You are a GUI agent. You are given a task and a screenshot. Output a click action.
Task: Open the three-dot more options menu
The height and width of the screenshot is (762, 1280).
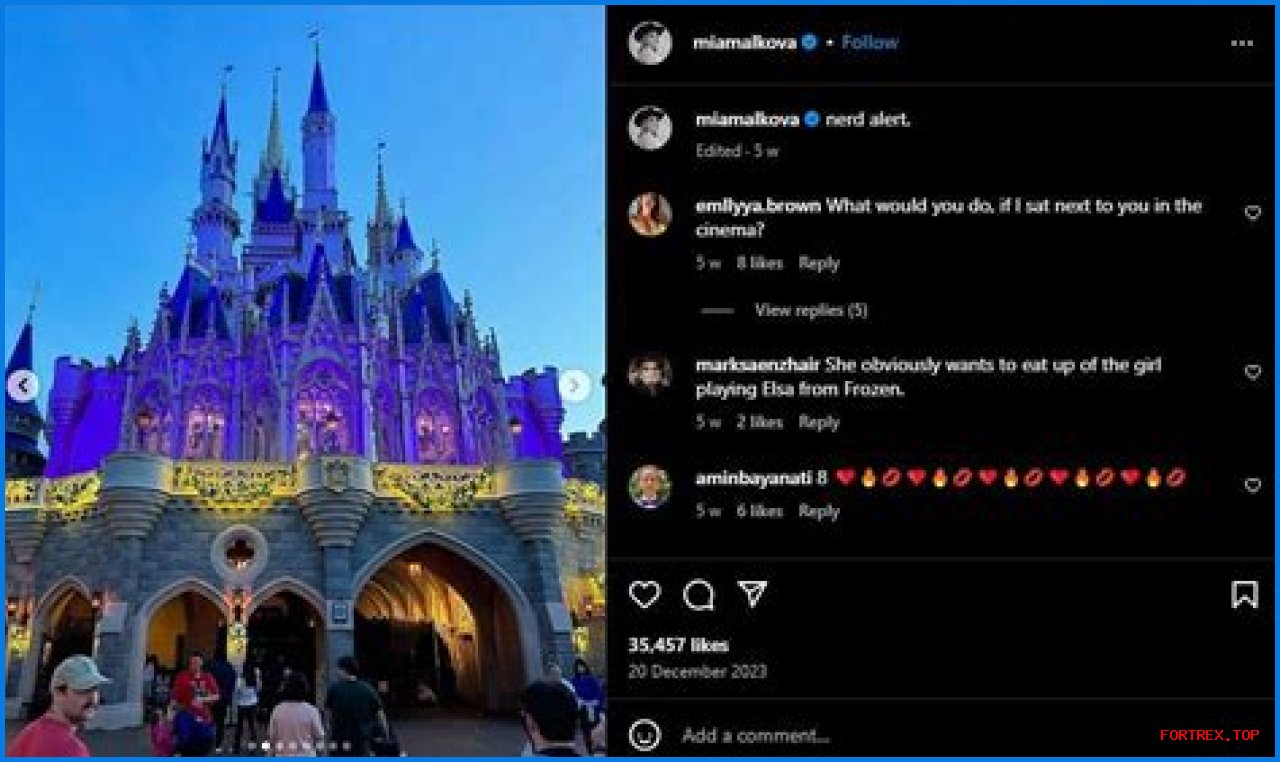[1242, 43]
